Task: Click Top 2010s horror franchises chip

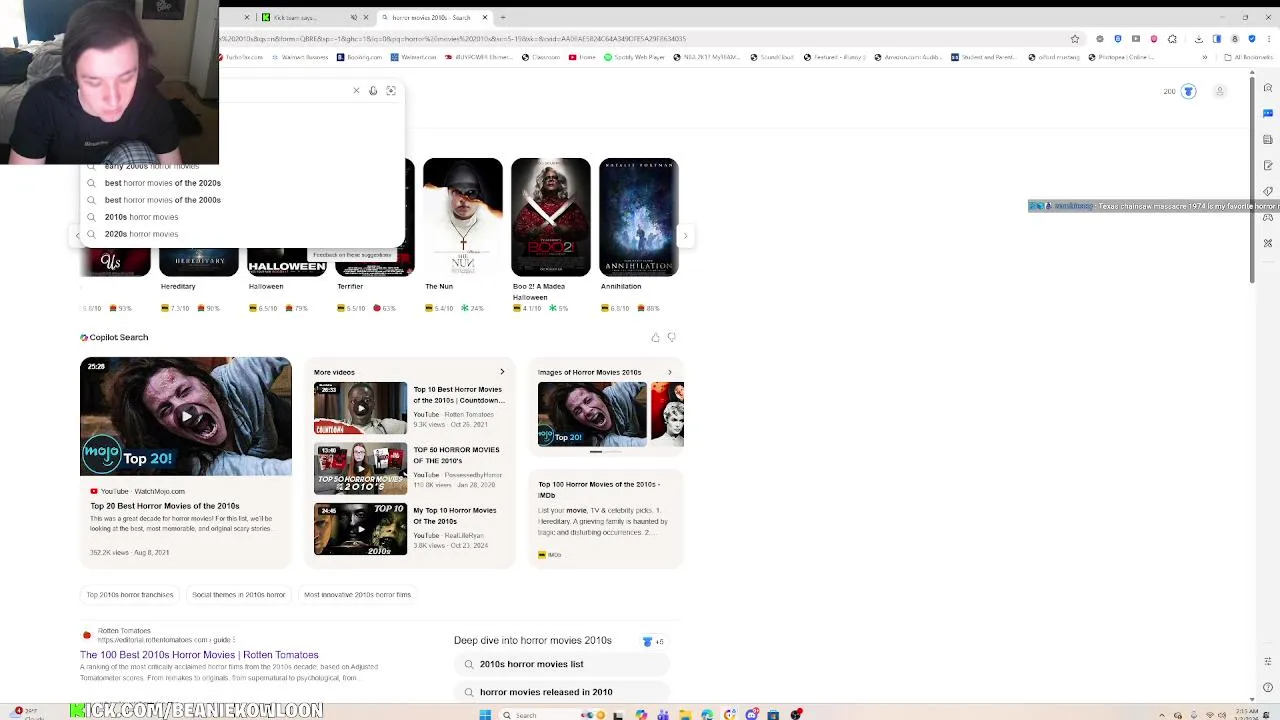Action: click(130, 595)
